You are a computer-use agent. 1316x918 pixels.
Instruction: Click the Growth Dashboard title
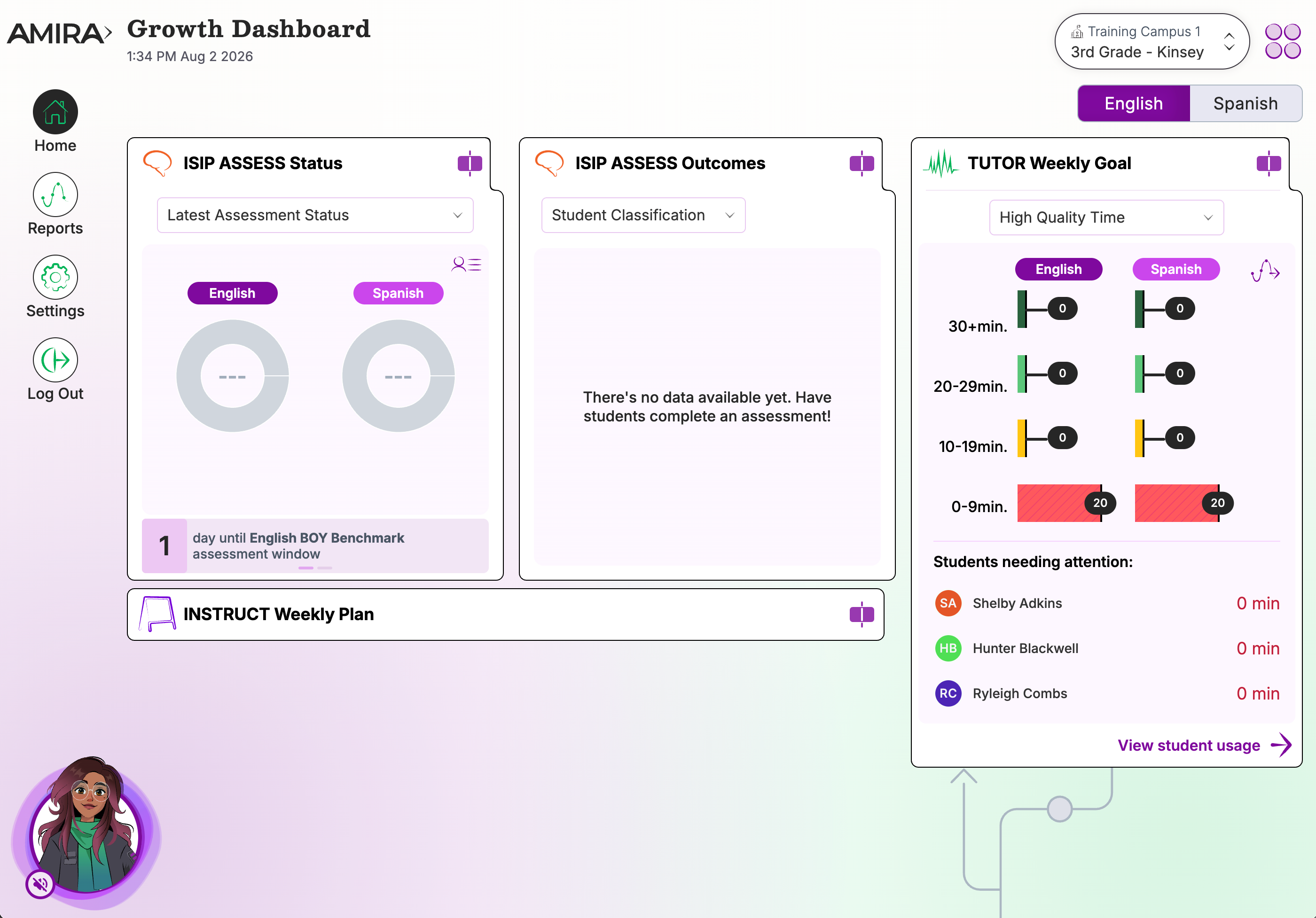click(x=249, y=29)
